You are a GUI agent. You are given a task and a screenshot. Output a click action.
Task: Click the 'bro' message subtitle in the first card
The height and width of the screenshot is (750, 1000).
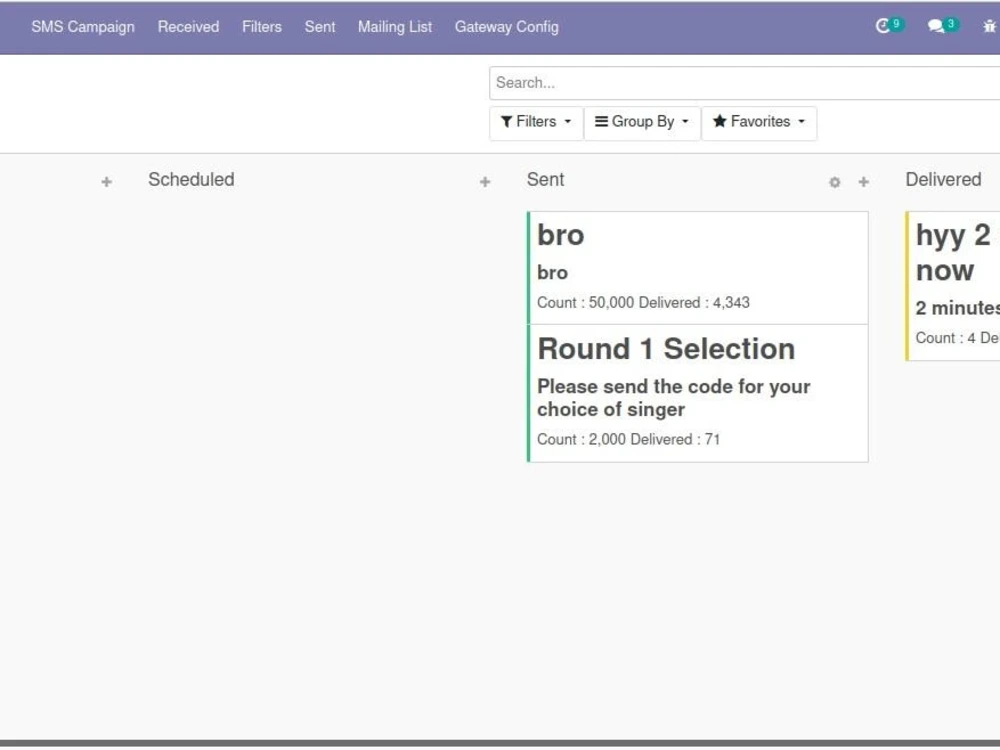(x=552, y=273)
